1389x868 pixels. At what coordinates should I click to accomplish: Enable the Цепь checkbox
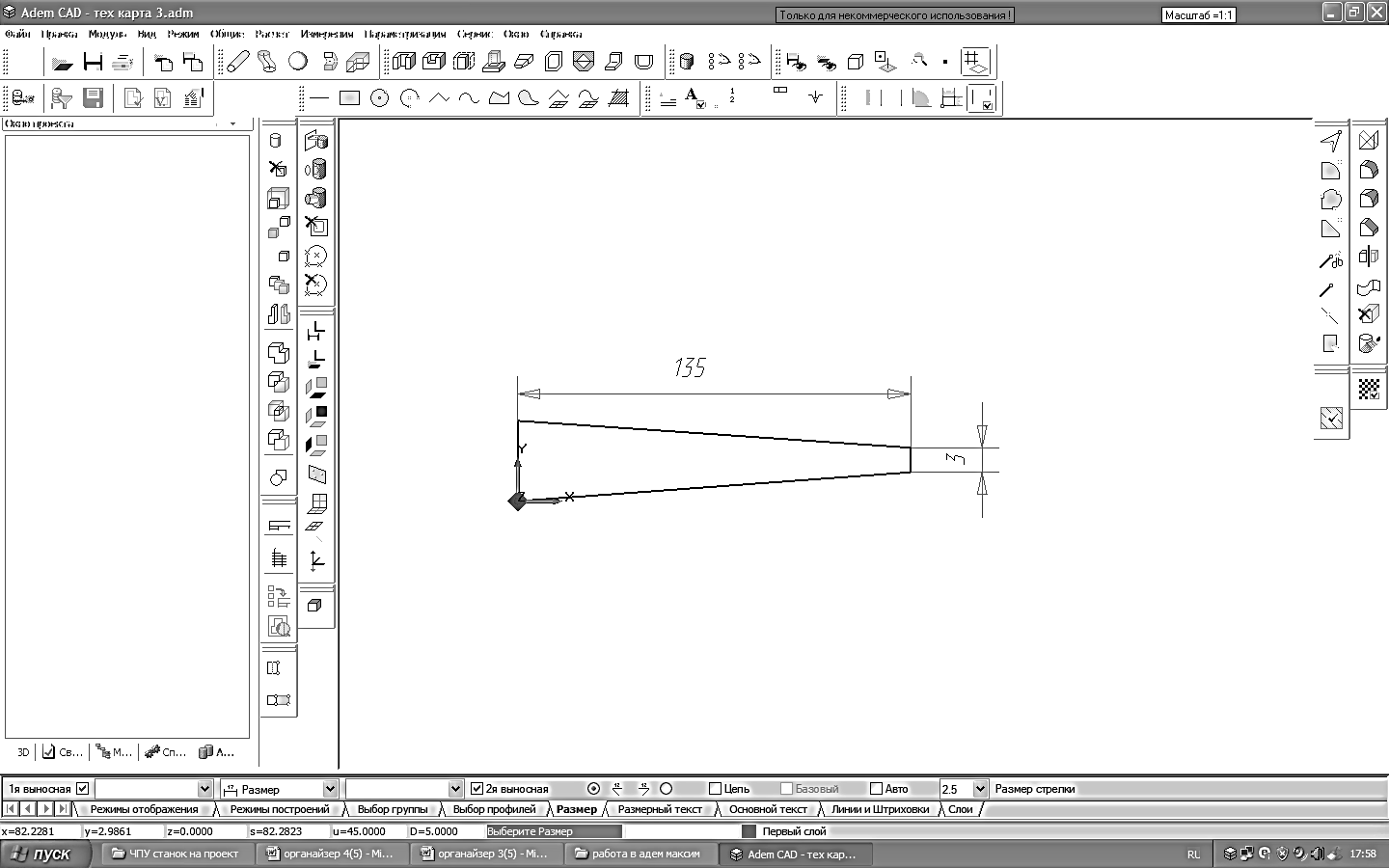(x=715, y=789)
